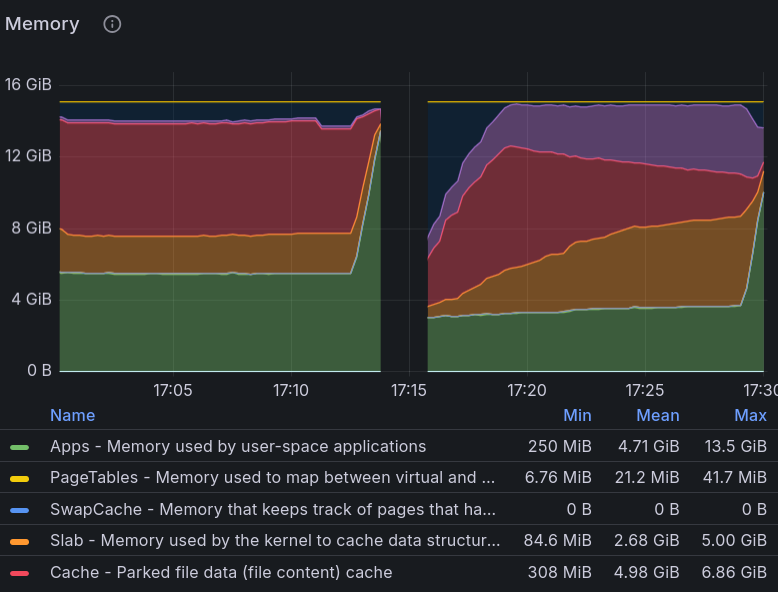
Task: Click the blue SwapCache series color swatch
Action: point(19,510)
